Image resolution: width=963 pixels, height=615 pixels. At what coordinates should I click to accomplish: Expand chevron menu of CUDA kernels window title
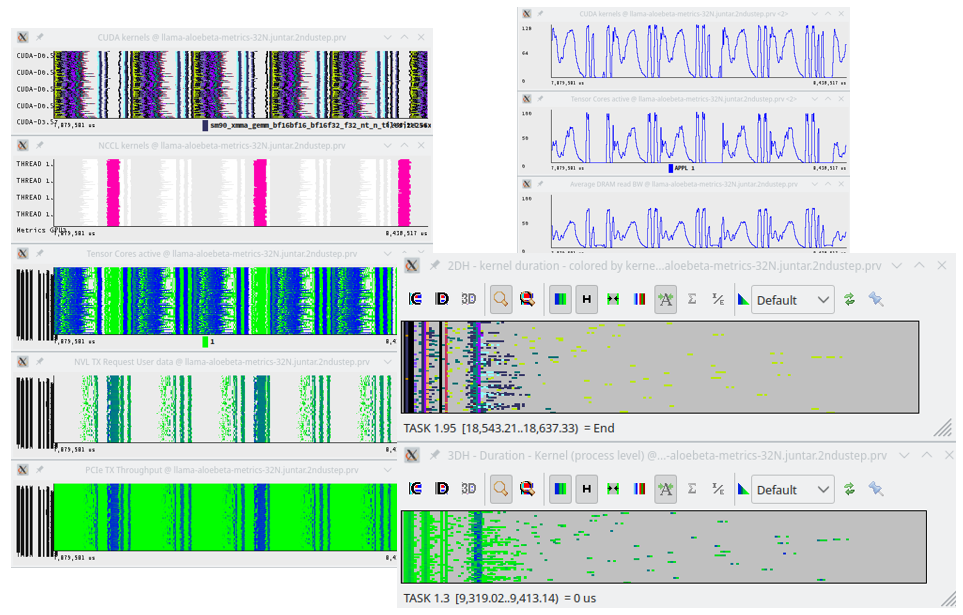[x=388, y=37]
